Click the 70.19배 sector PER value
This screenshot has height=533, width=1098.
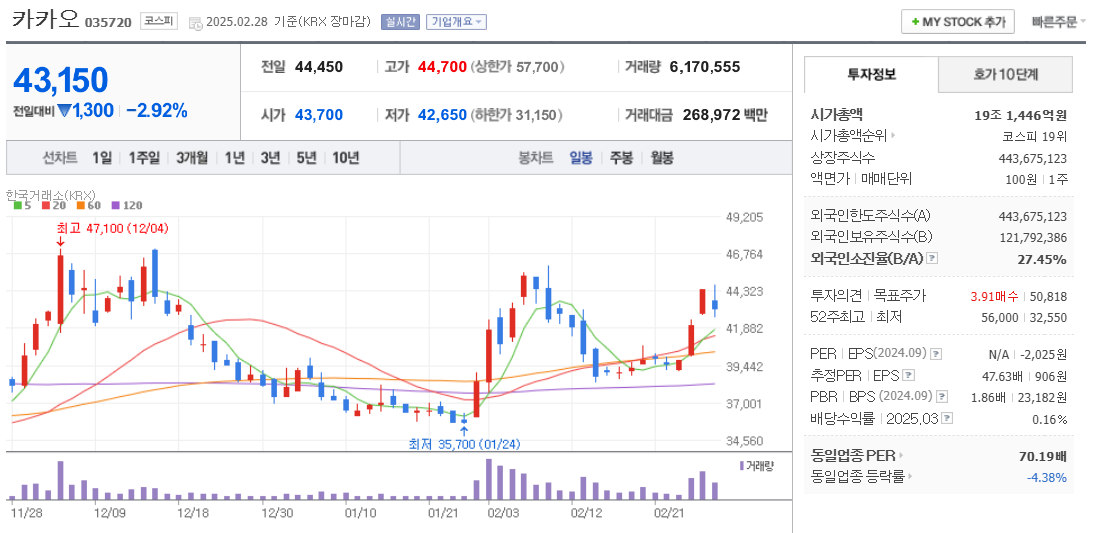coord(1043,457)
